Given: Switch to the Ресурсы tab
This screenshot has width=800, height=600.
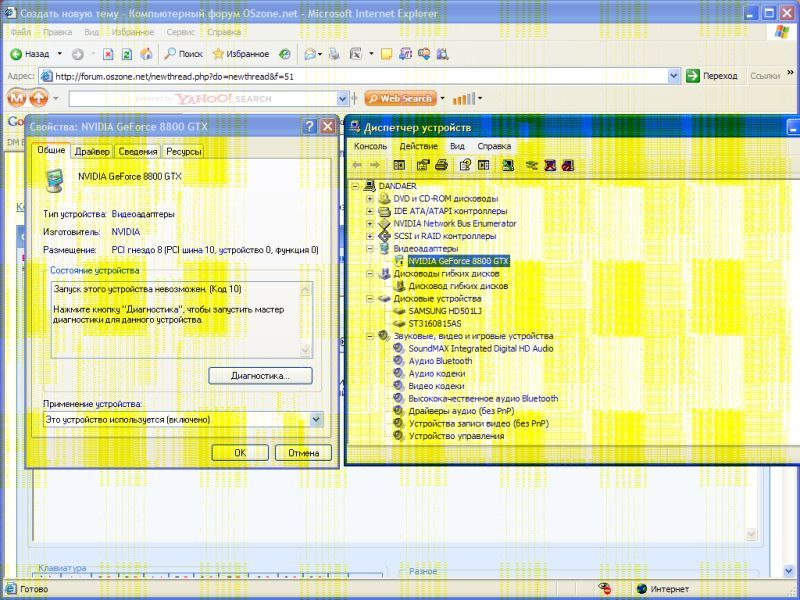Looking at the screenshot, I should coord(184,152).
